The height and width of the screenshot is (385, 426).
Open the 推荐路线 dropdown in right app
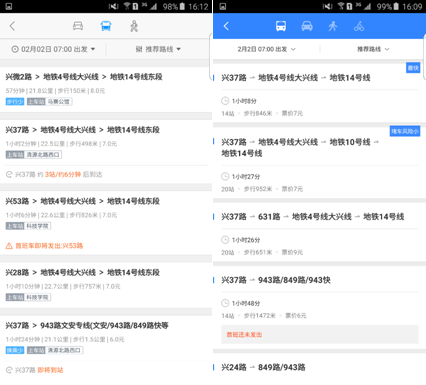click(x=373, y=49)
